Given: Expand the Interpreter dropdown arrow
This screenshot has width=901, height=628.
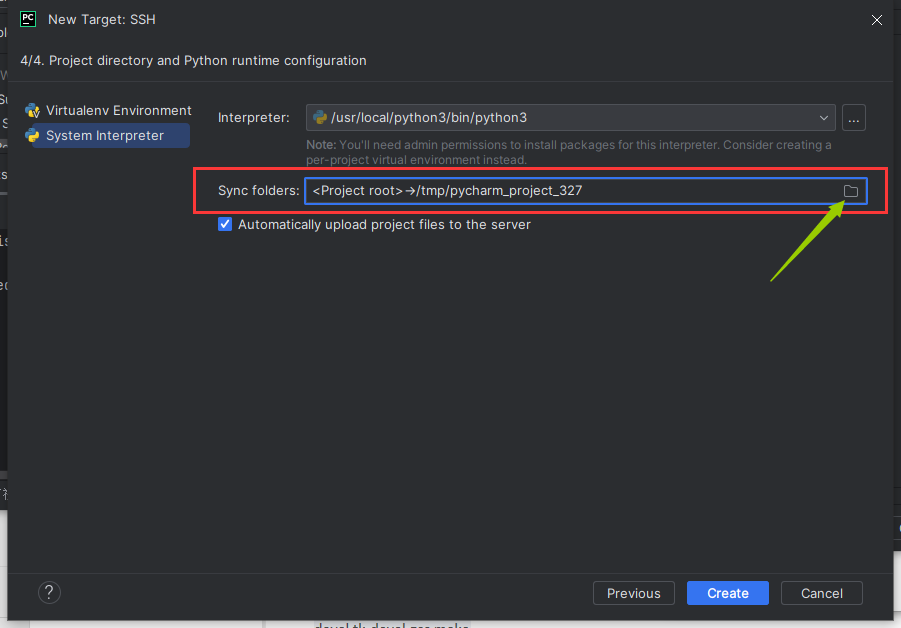Looking at the screenshot, I should click(824, 118).
